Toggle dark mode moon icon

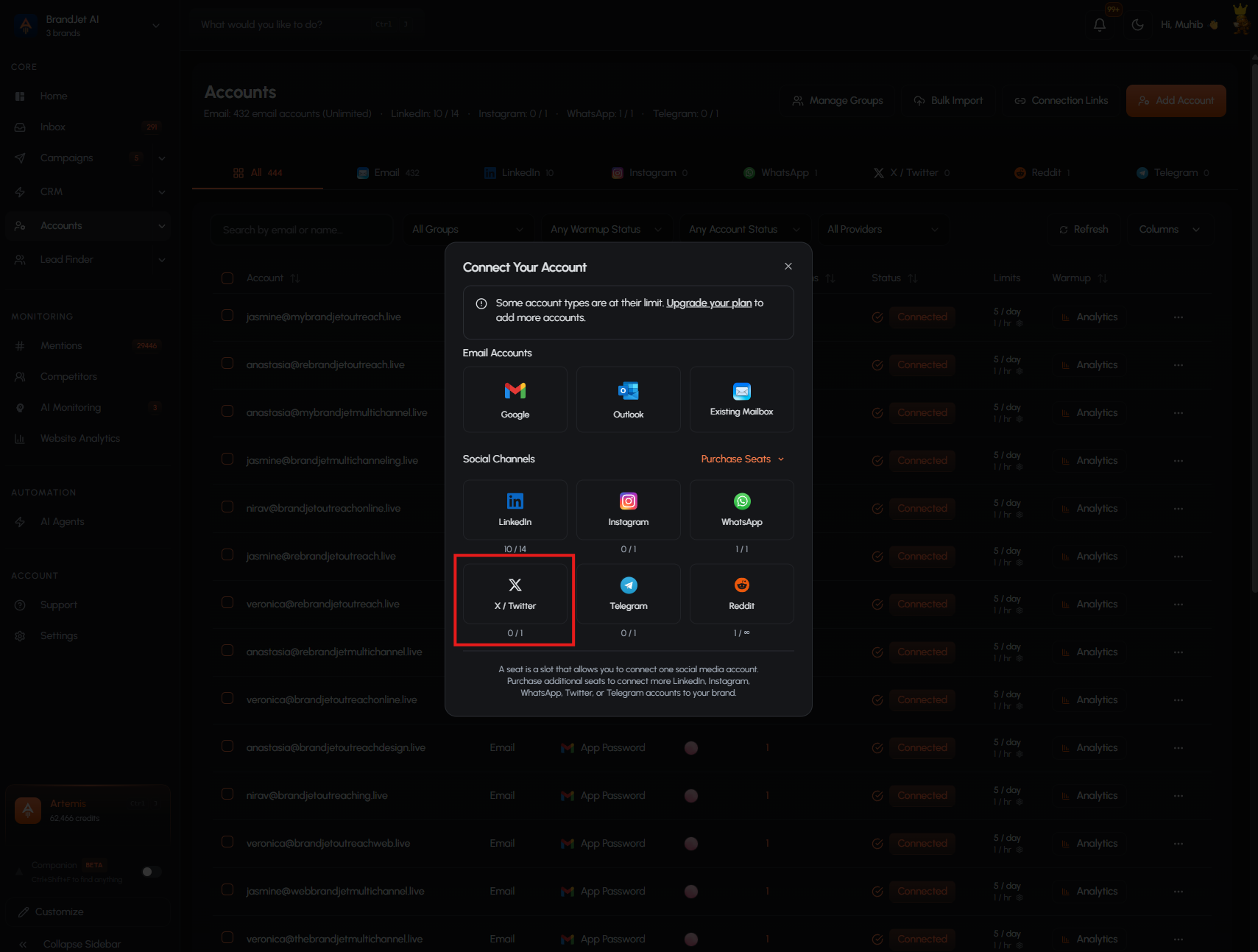coord(1137,24)
